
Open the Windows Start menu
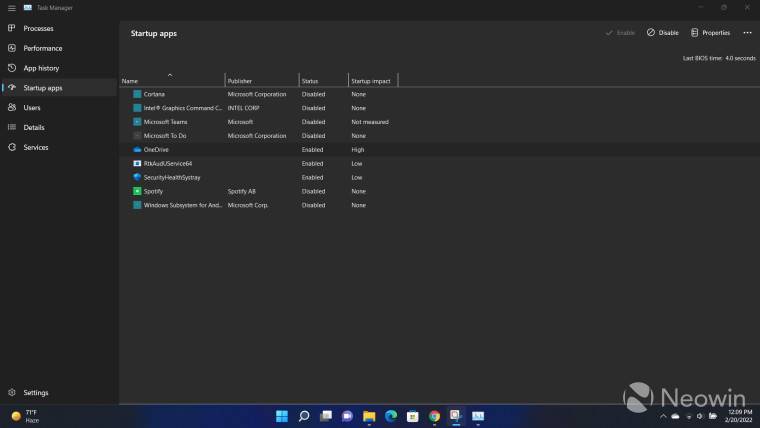coord(281,415)
